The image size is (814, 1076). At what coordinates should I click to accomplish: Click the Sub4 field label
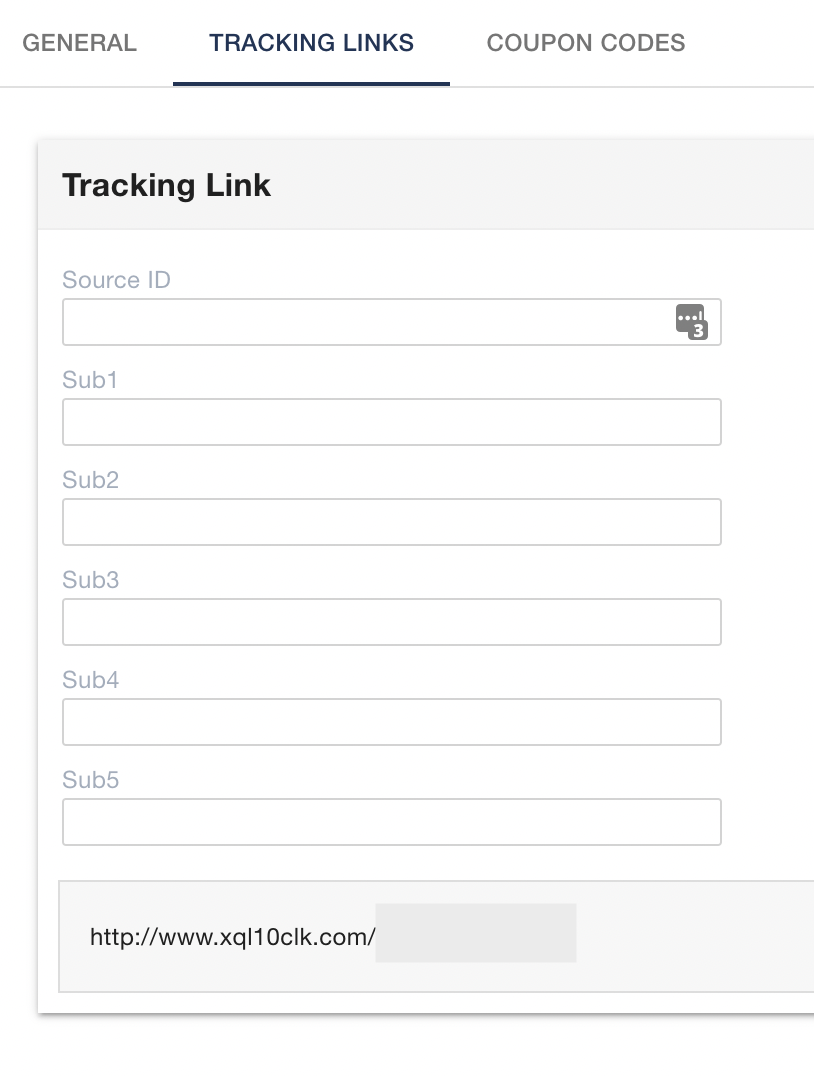(x=90, y=680)
